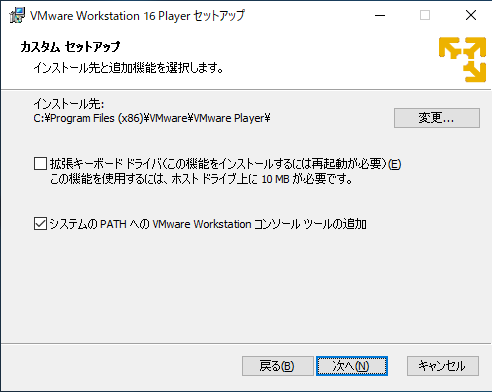Click the カスタム セットアップ heading

70,47
